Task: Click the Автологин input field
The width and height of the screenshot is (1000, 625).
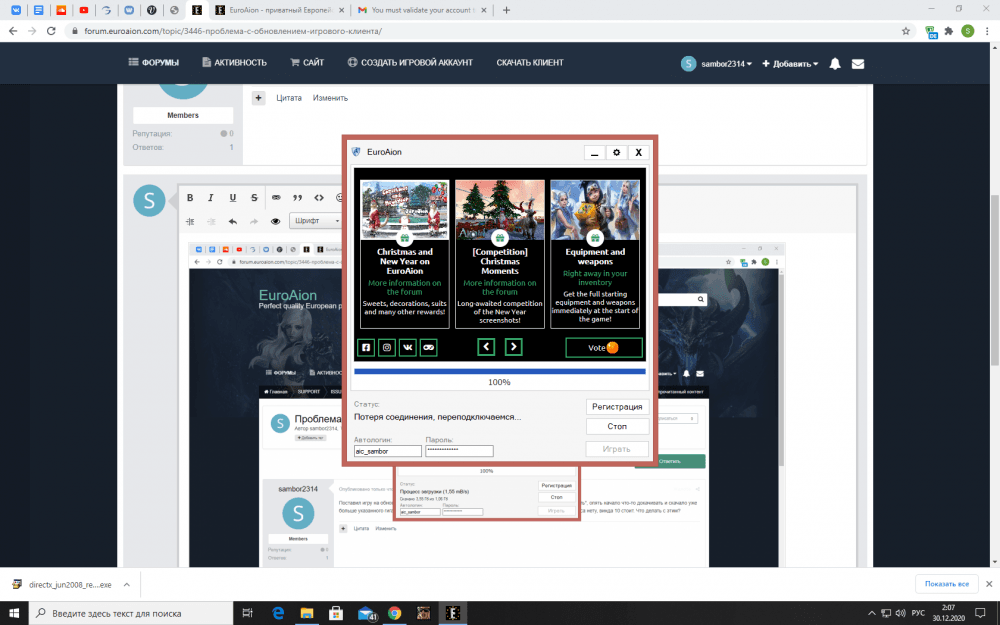Action: click(387, 451)
